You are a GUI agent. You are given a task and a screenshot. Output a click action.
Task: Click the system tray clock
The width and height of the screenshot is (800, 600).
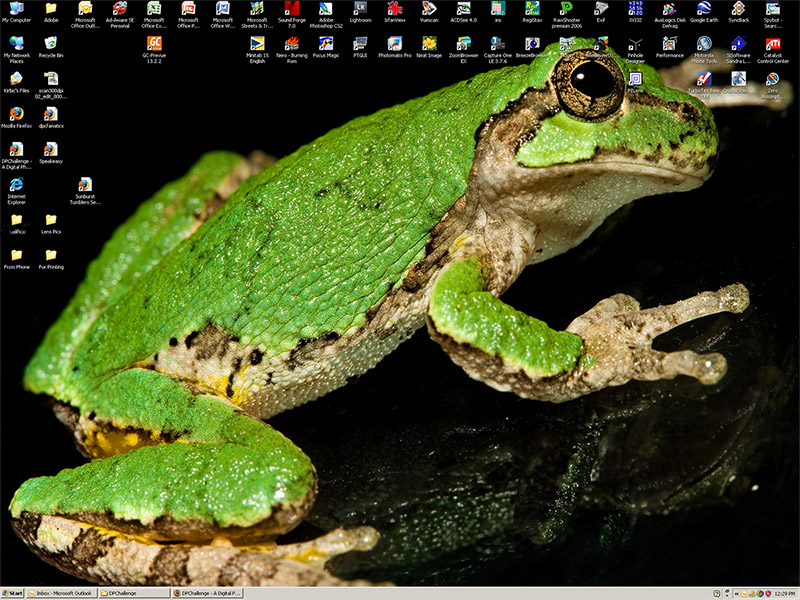pos(786,594)
